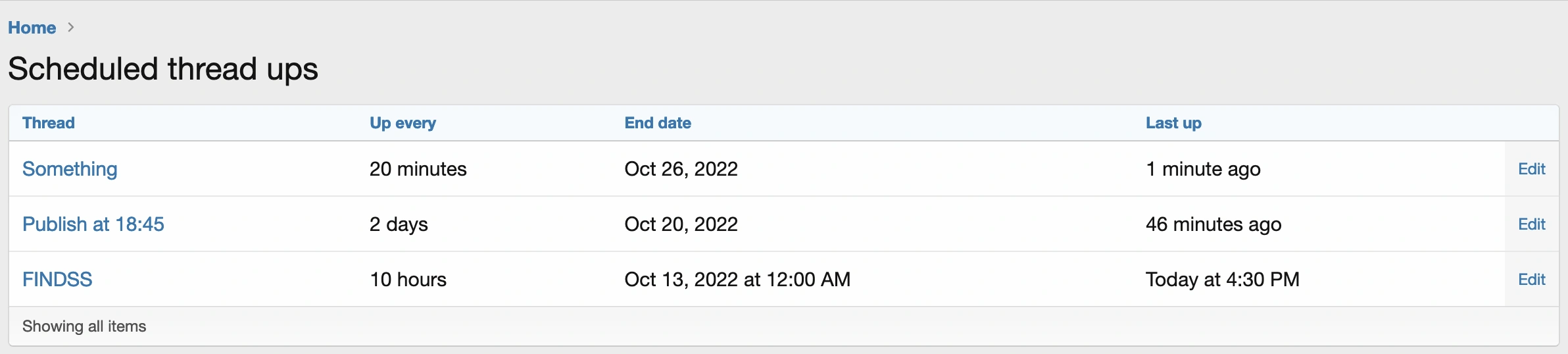Select the Thread column header
1568x354 pixels.
[x=49, y=123]
